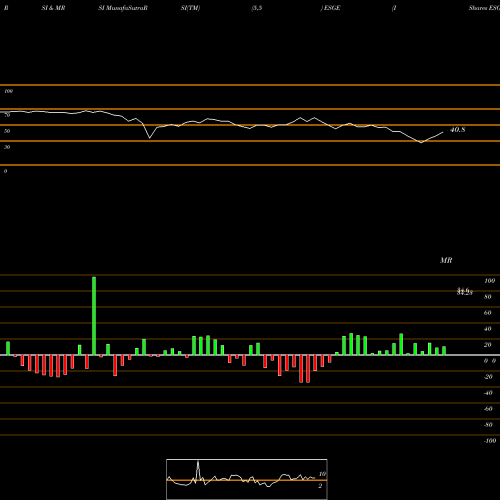Select the "SI MunafaSutraR" header text
This screenshot has height=500, width=500.
point(123,8)
